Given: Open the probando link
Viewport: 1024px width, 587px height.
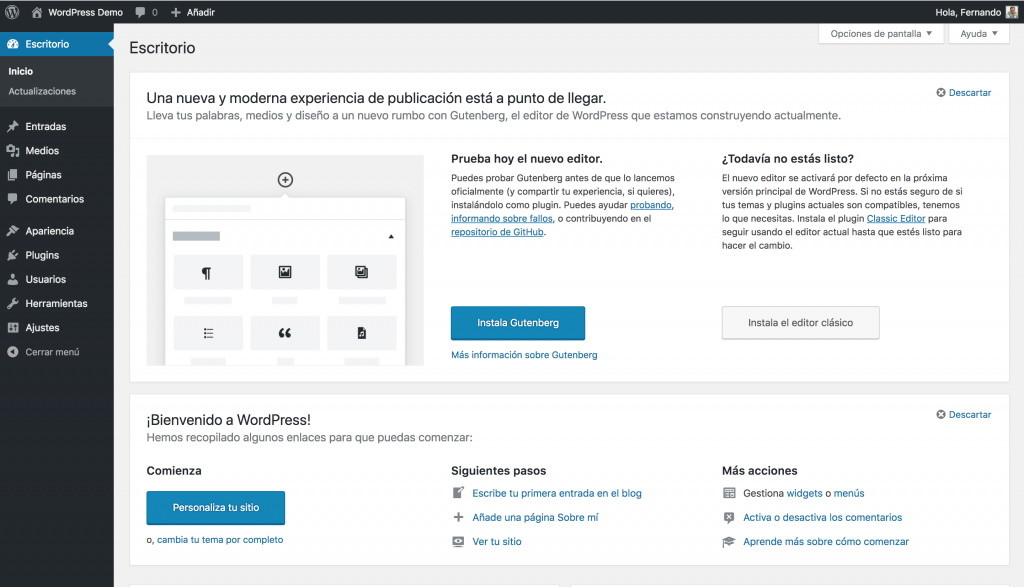Looking at the screenshot, I should 650,205.
